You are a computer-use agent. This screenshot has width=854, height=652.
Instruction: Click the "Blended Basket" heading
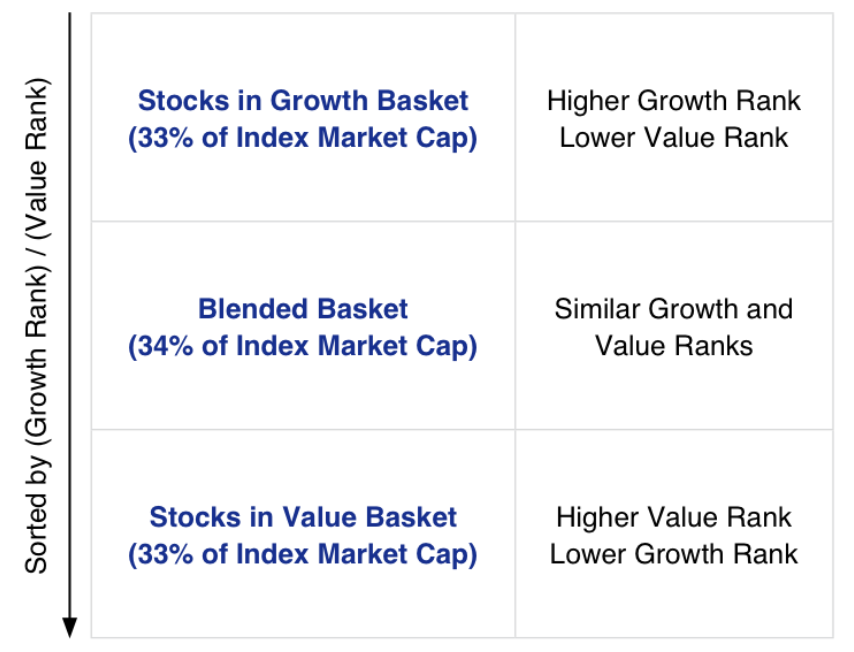tap(303, 309)
